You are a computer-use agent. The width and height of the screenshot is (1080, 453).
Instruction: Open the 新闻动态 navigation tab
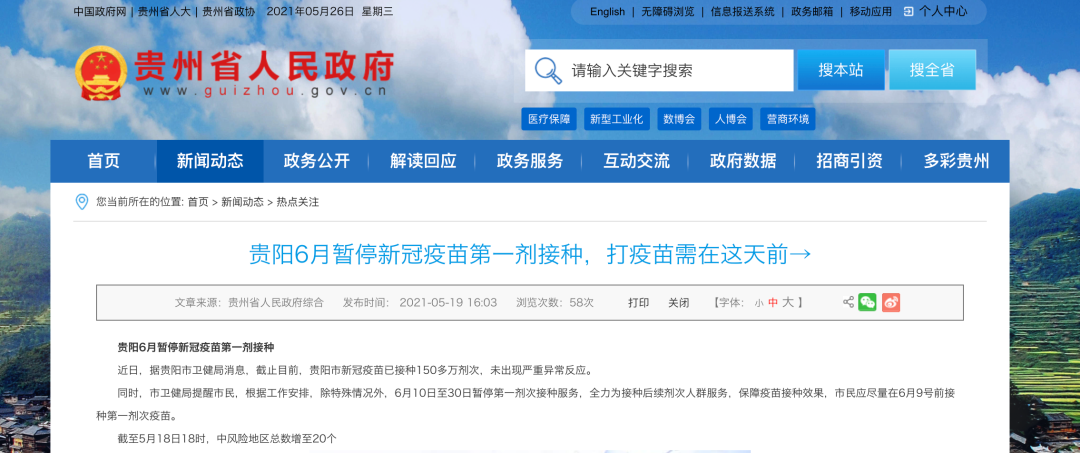[x=210, y=161]
